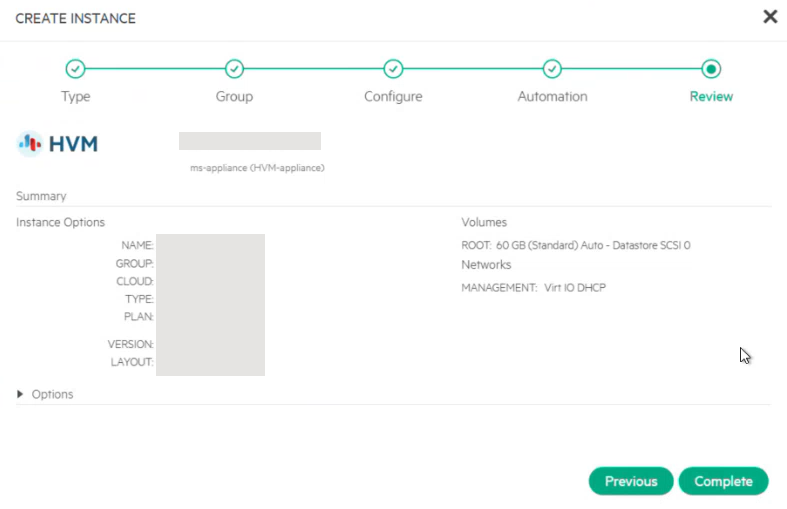
Task: Click the Instance Options heading
Action: click(x=60, y=222)
